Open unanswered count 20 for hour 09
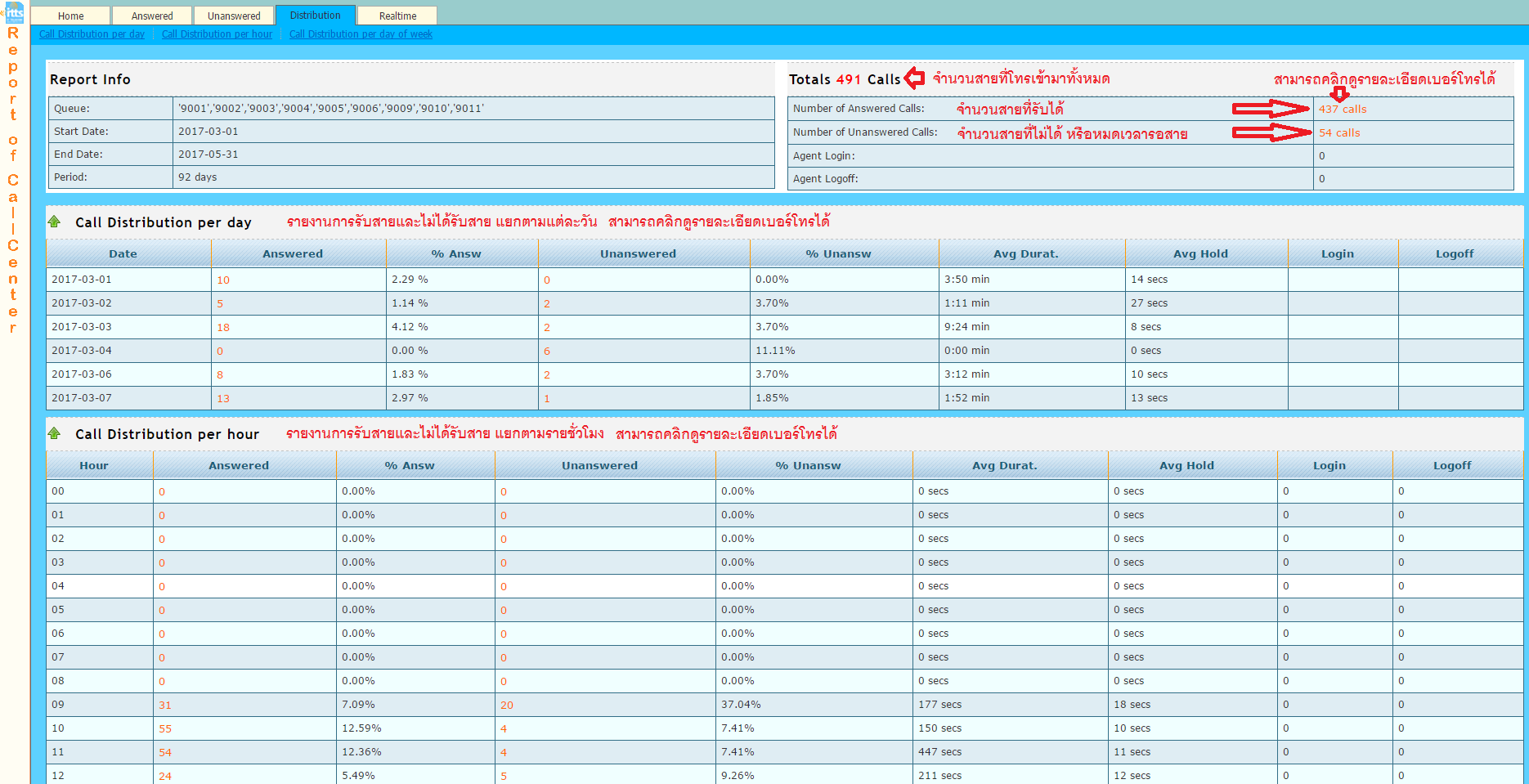 507,705
